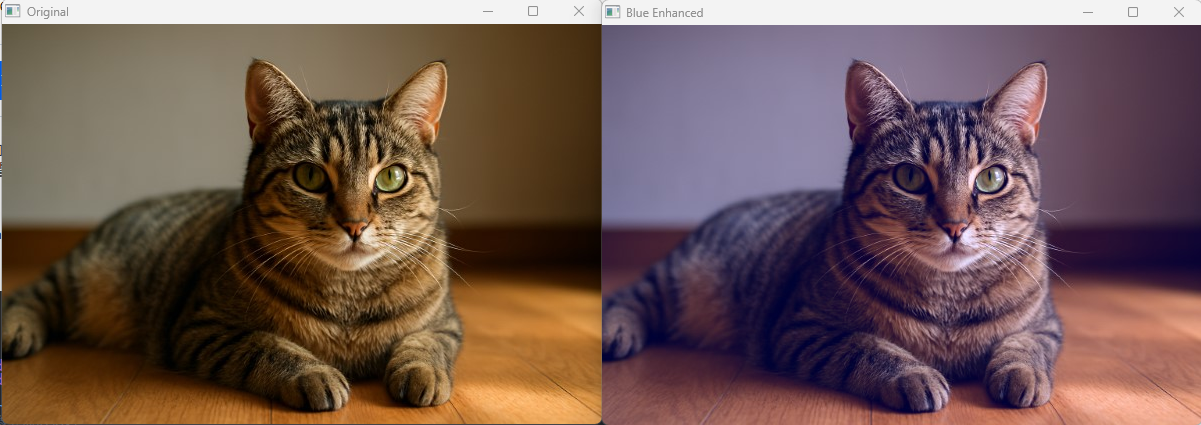Click the cat photo in Blue Enhanced window
Viewport: 1201px width, 425px height.
[x=901, y=225]
